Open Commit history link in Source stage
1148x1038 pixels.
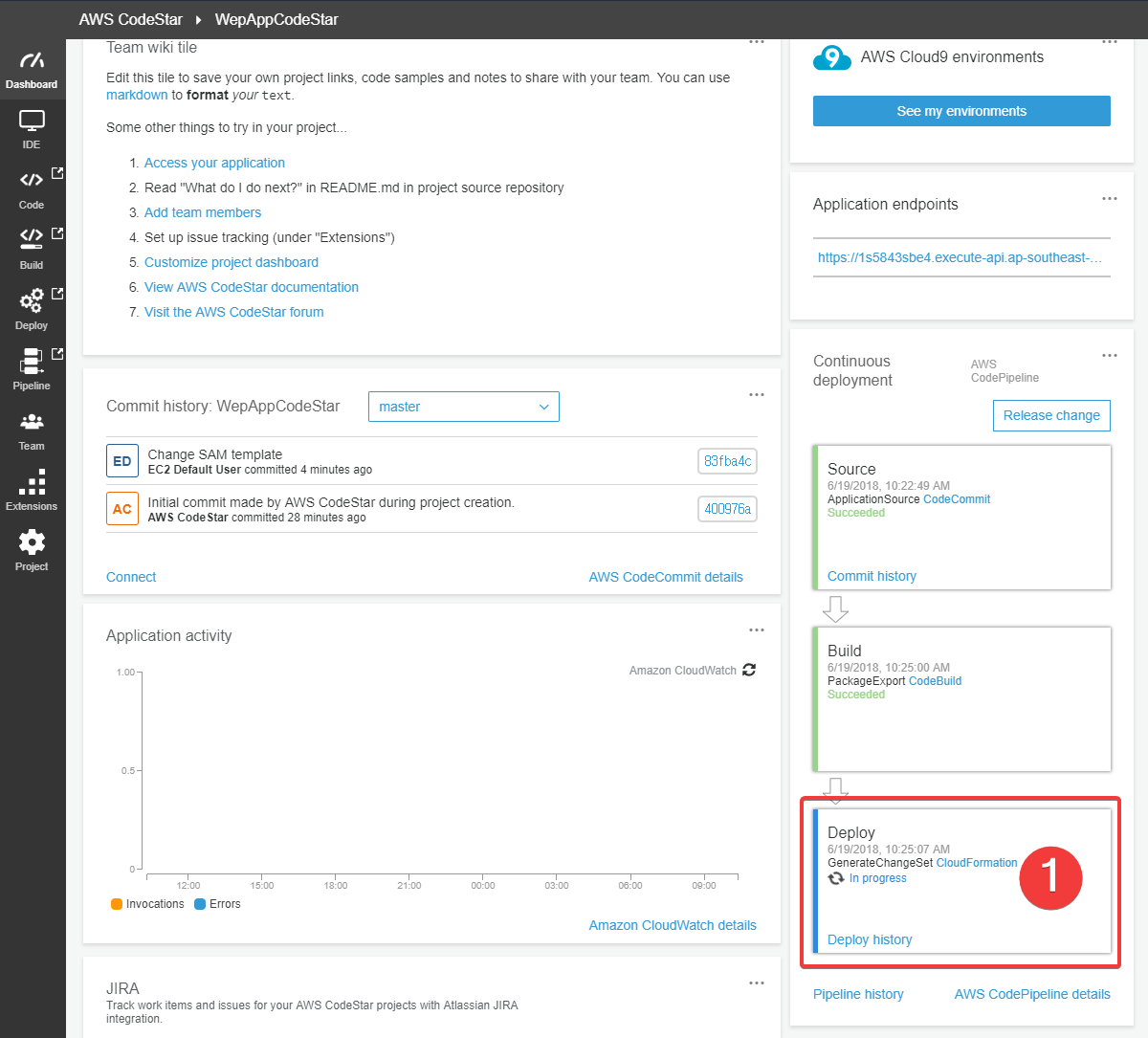tap(872, 576)
